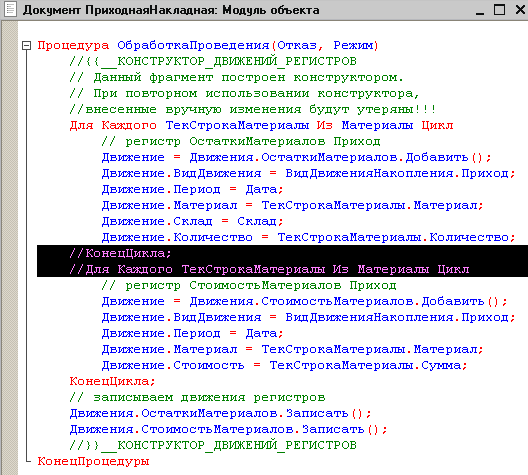Collapse the ОбработкаПроведения procedure block
The height and width of the screenshot is (475, 528).
click(x=26, y=45)
